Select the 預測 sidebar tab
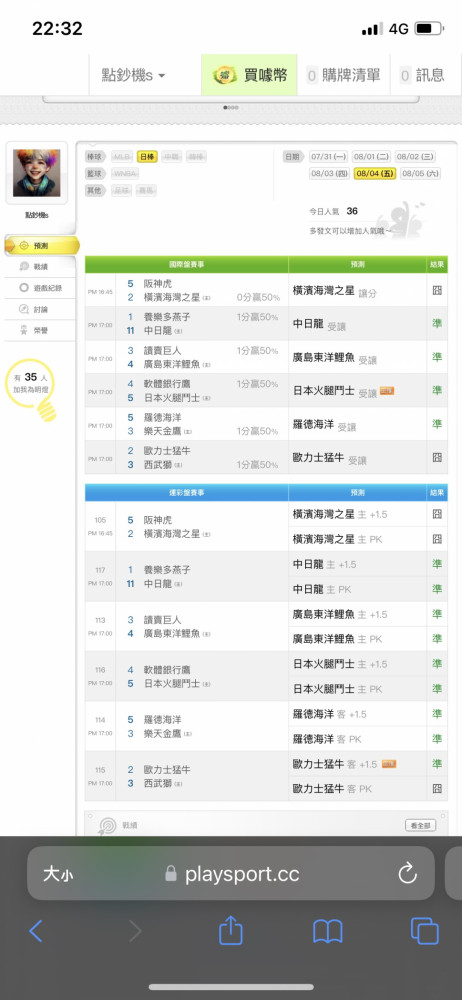Screen dimensions: 462x1000 [x=41, y=246]
